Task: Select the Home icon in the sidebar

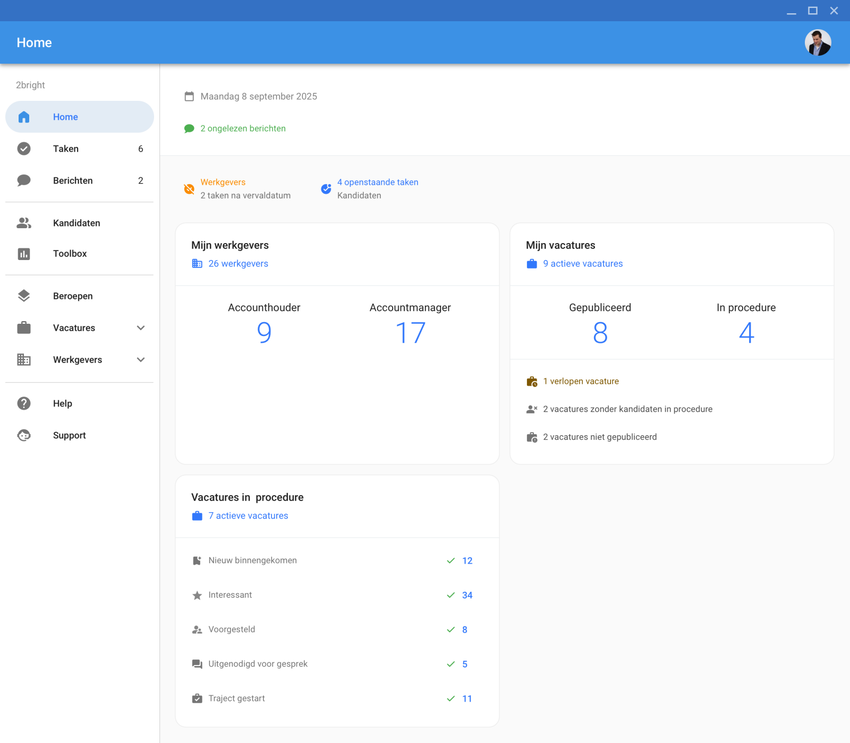Action: (23, 116)
